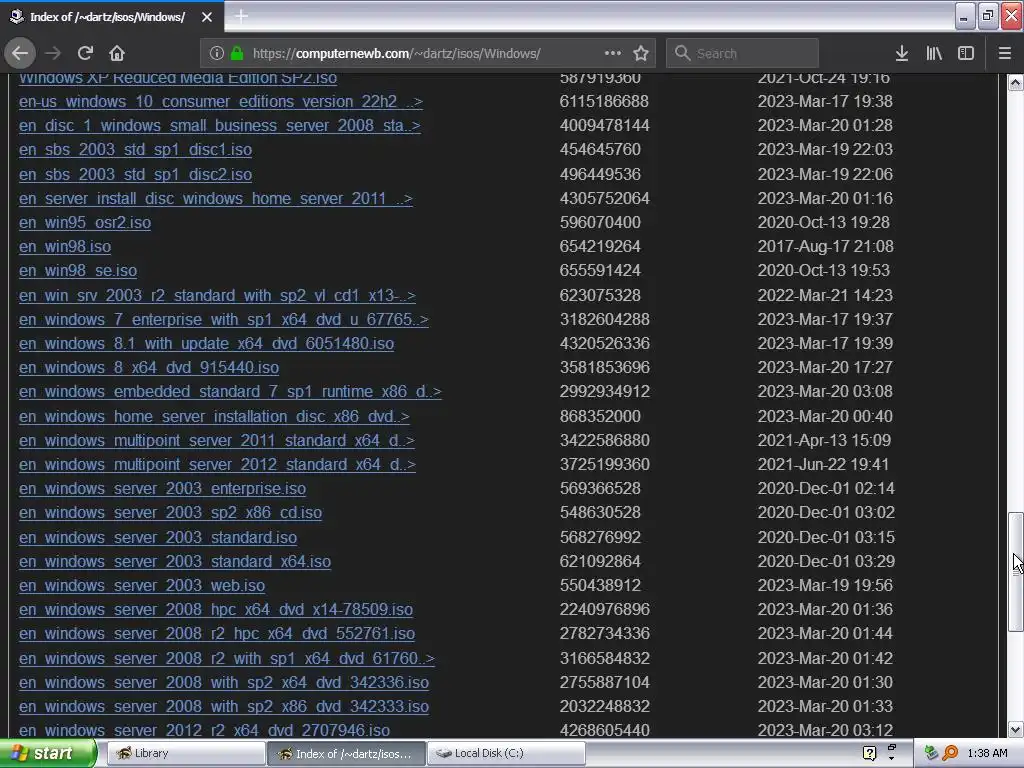Open en_windows_embedded_standard_7_sp1_runtime link
The image size is (1024, 768).
point(230,392)
